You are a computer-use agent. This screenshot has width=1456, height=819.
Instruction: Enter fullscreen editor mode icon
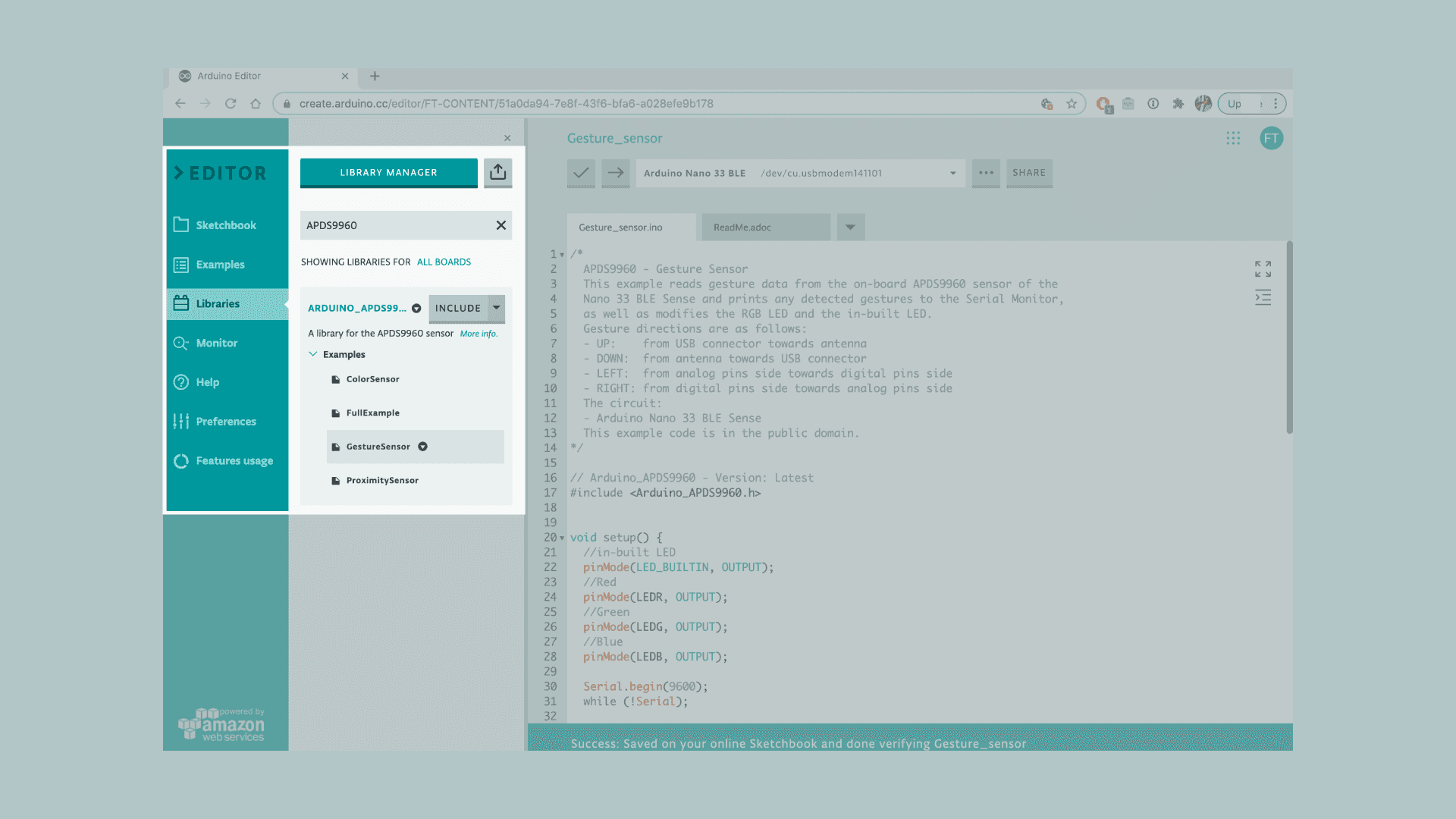coord(1263,268)
